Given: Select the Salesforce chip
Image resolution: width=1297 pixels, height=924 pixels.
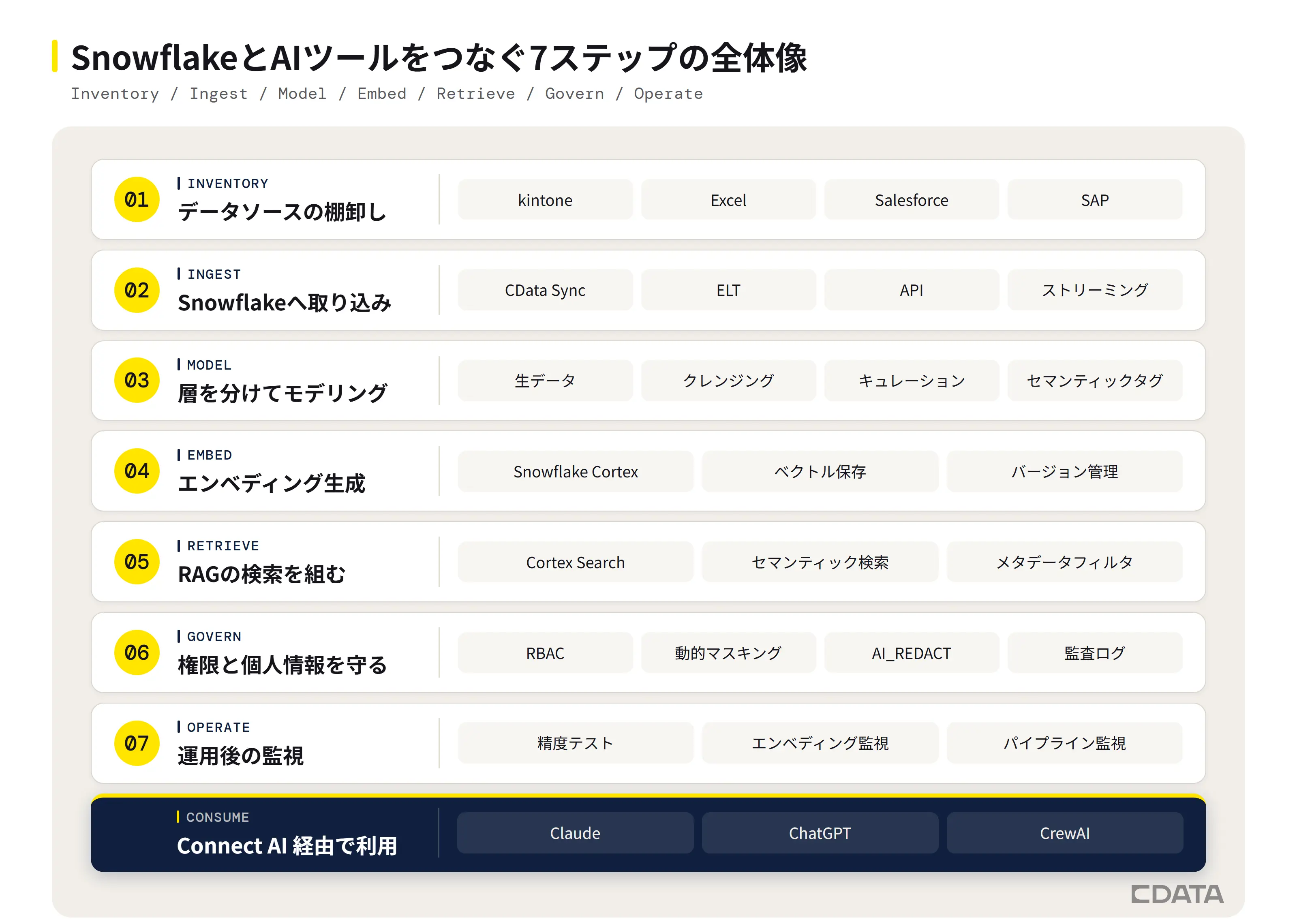Looking at the screenshot, I should click(911, 200).
